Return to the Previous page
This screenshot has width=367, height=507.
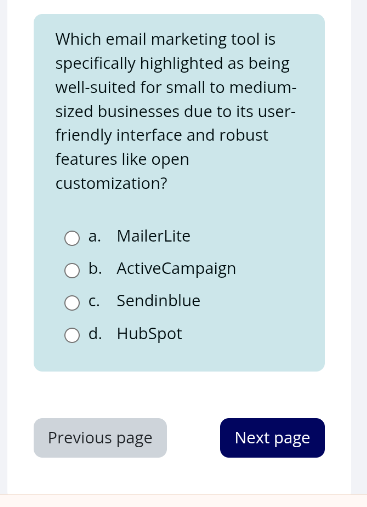[x=100, y=438]
